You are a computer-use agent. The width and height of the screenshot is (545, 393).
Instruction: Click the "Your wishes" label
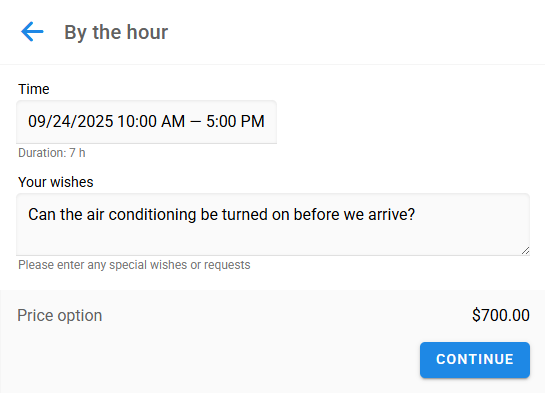56,182
